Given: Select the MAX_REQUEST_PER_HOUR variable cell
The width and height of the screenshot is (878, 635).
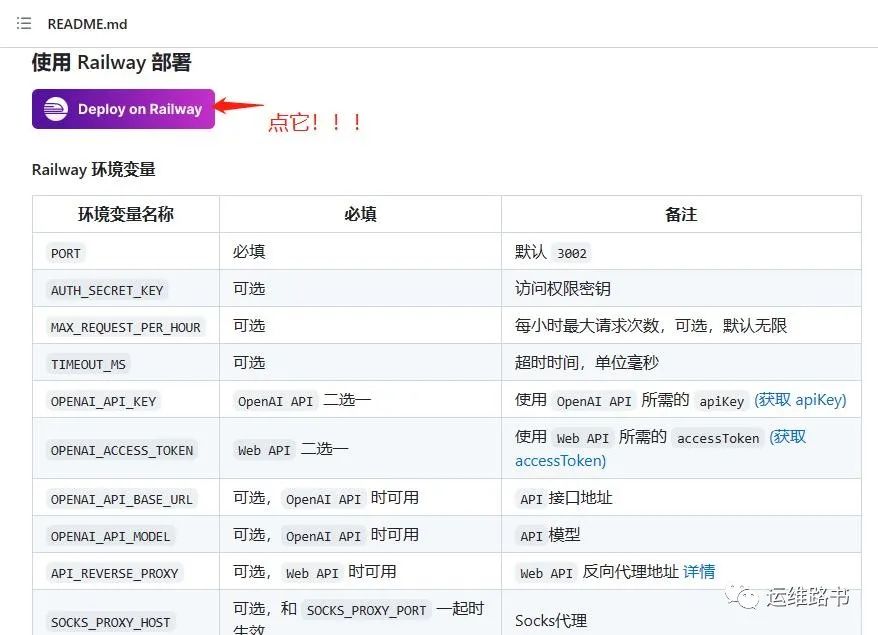Looking at the screenshot, I should click(x=125, y=327).
